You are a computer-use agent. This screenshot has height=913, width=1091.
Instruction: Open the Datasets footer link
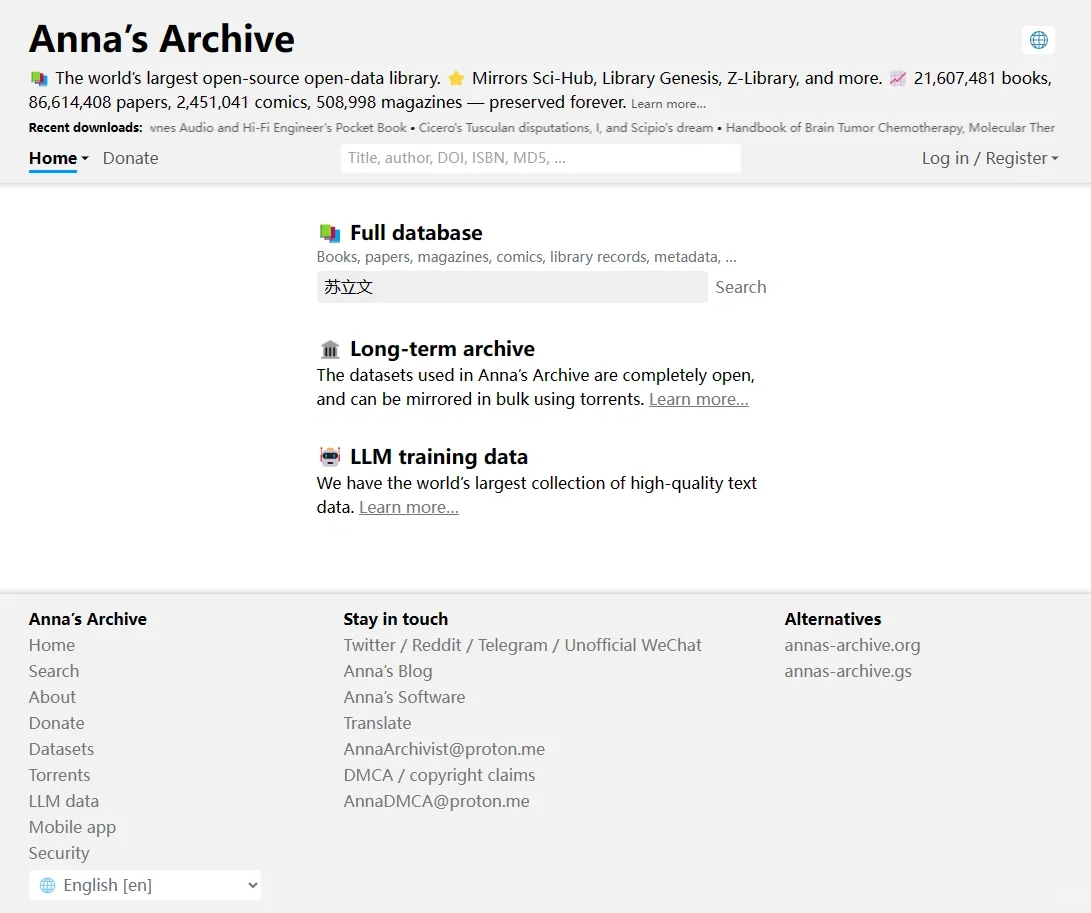[x=61, y=749]
